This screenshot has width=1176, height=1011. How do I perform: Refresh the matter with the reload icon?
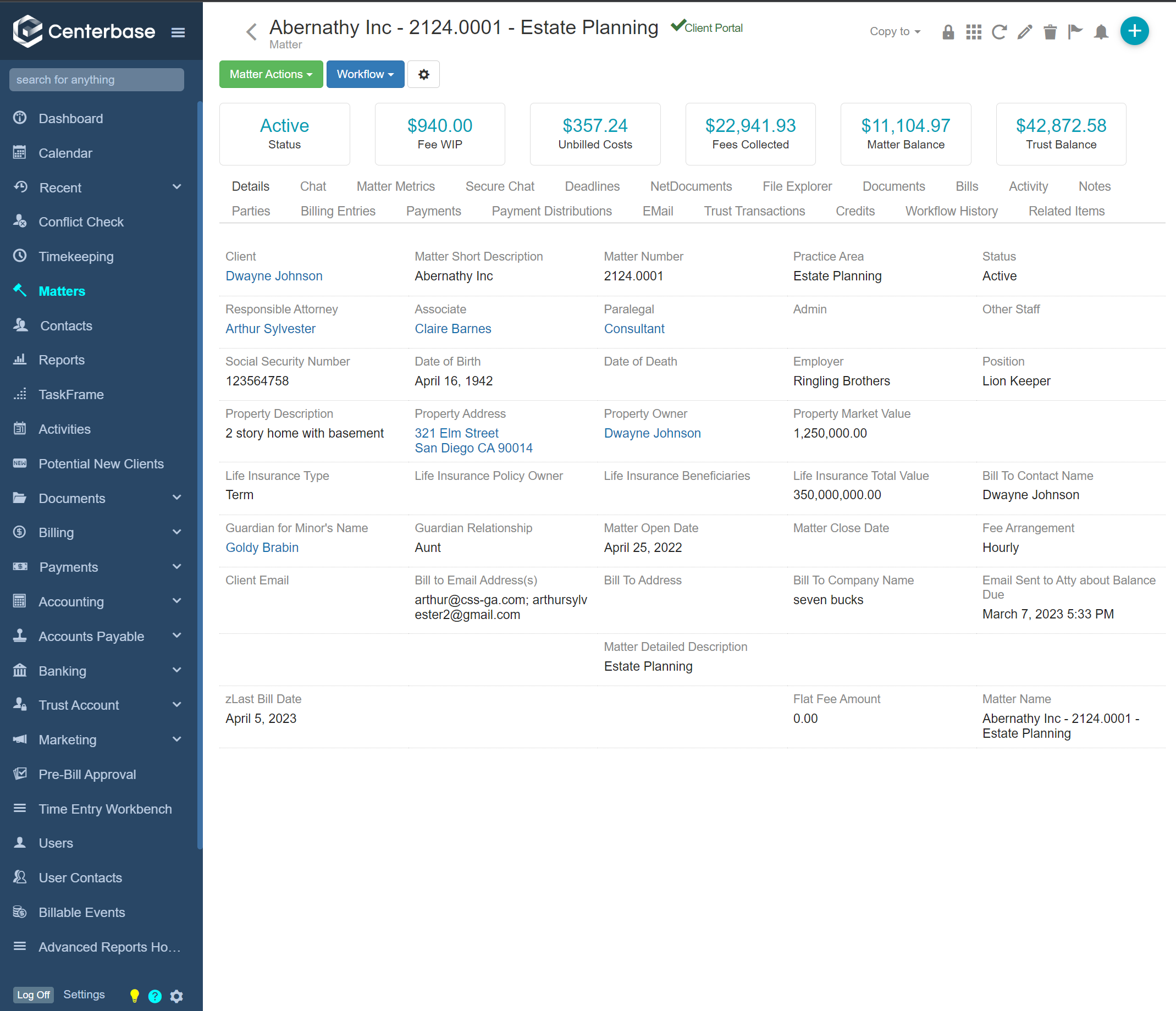tap(999, 32)
